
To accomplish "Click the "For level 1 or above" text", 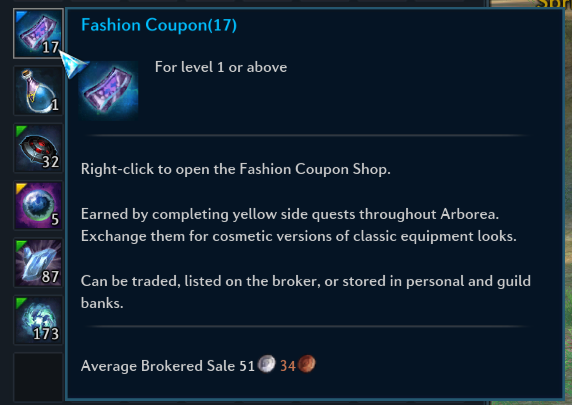I will [x=221, y=67].
